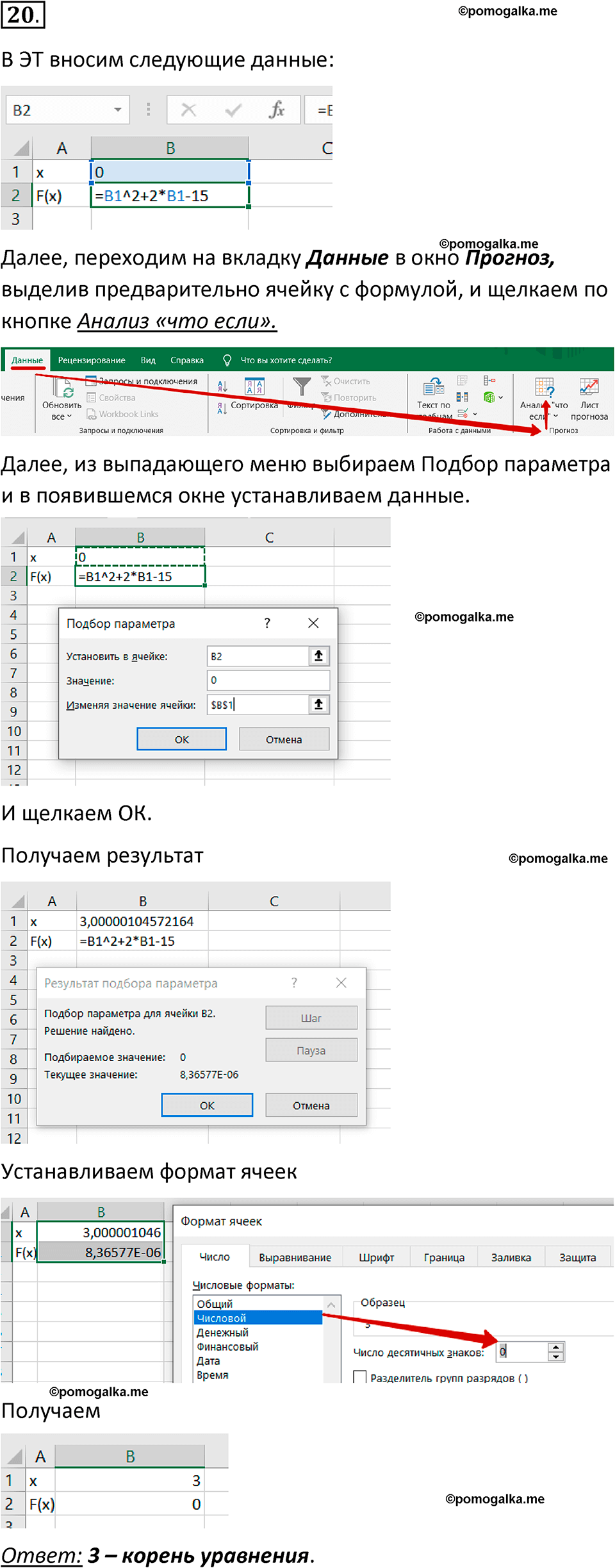Switch to the Выравнивание tab
This screenshot has width=615, height=1568.
[295, 1257]
